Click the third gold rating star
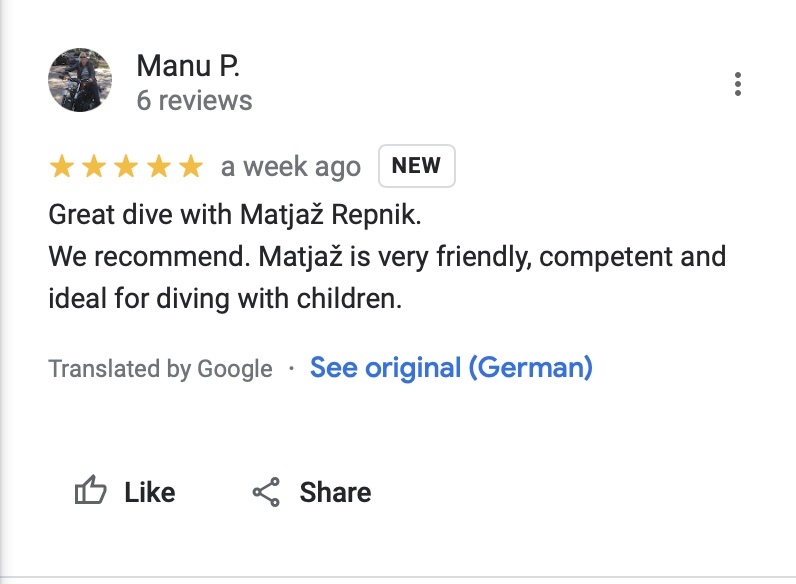This screenshot has width=796, height=584. (125, 167)
